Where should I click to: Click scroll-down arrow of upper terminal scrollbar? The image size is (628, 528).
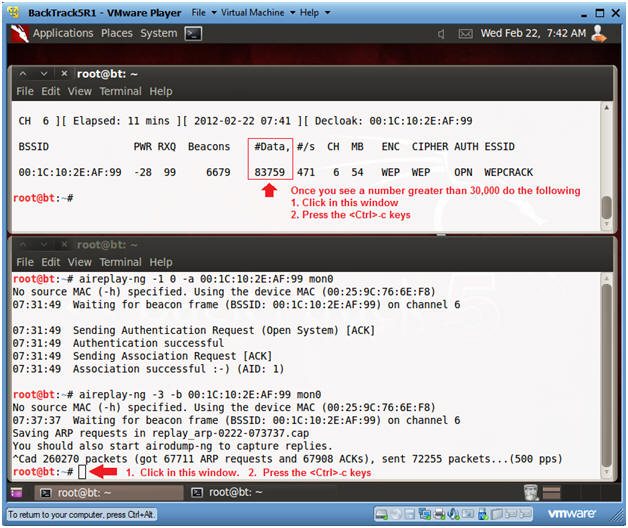pyautogui.click(x=606, y=224)
